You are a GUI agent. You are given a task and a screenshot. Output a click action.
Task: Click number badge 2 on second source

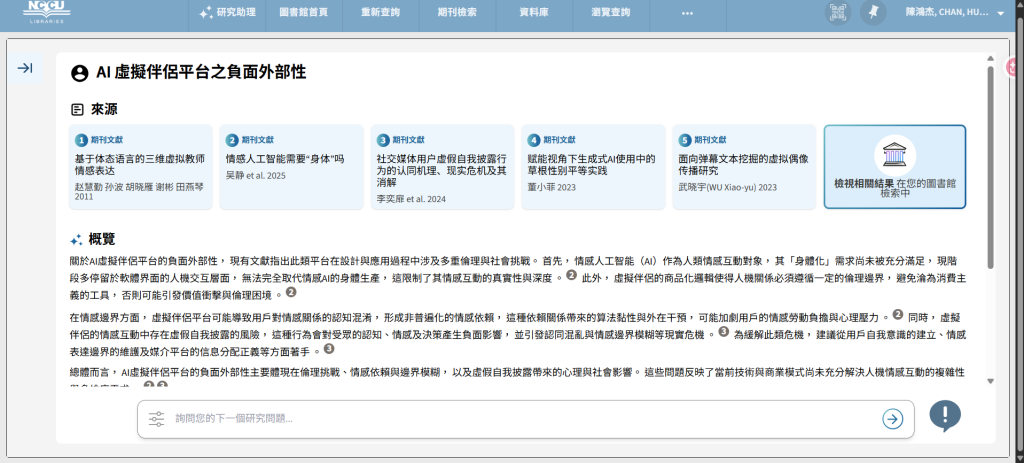pos(232,140)
